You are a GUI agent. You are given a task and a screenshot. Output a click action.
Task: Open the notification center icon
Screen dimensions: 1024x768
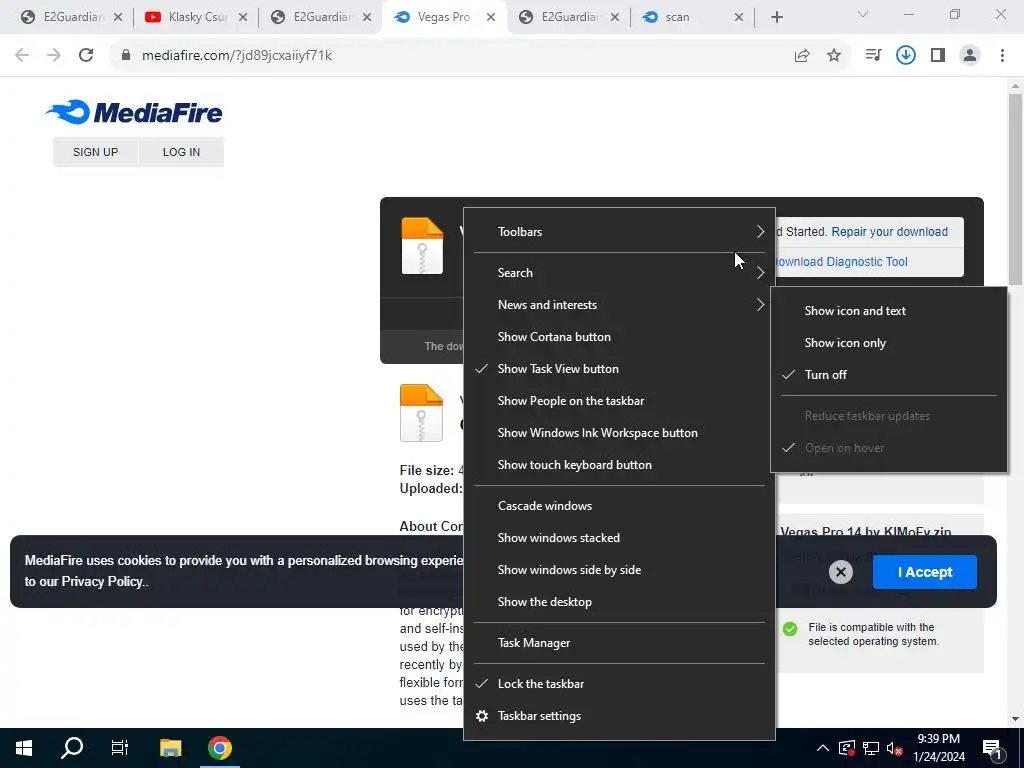click(x=993, y=749)
